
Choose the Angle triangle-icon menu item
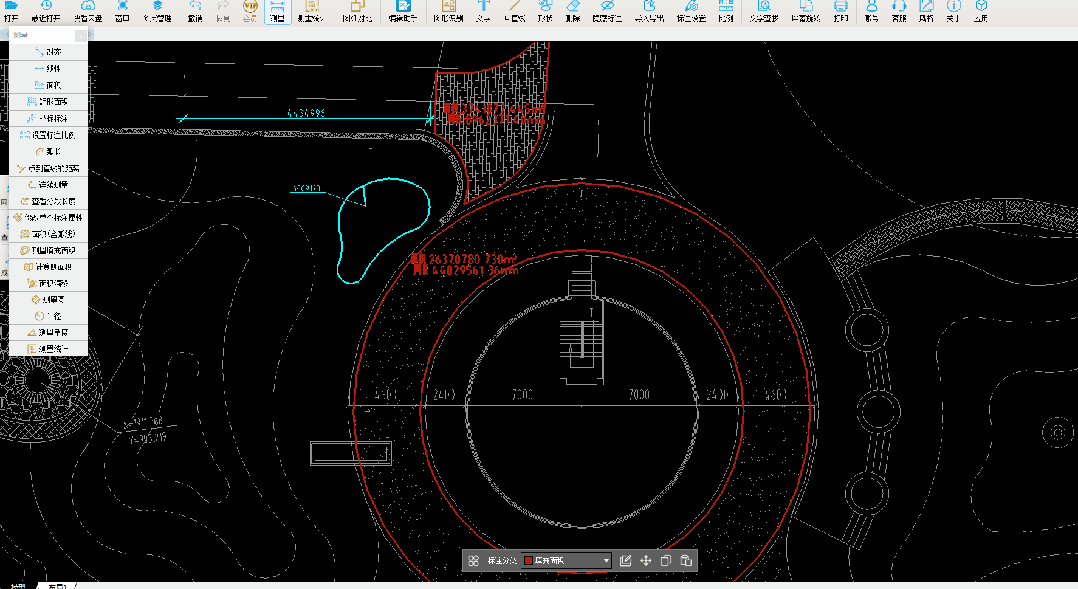(x=48, y=333)
